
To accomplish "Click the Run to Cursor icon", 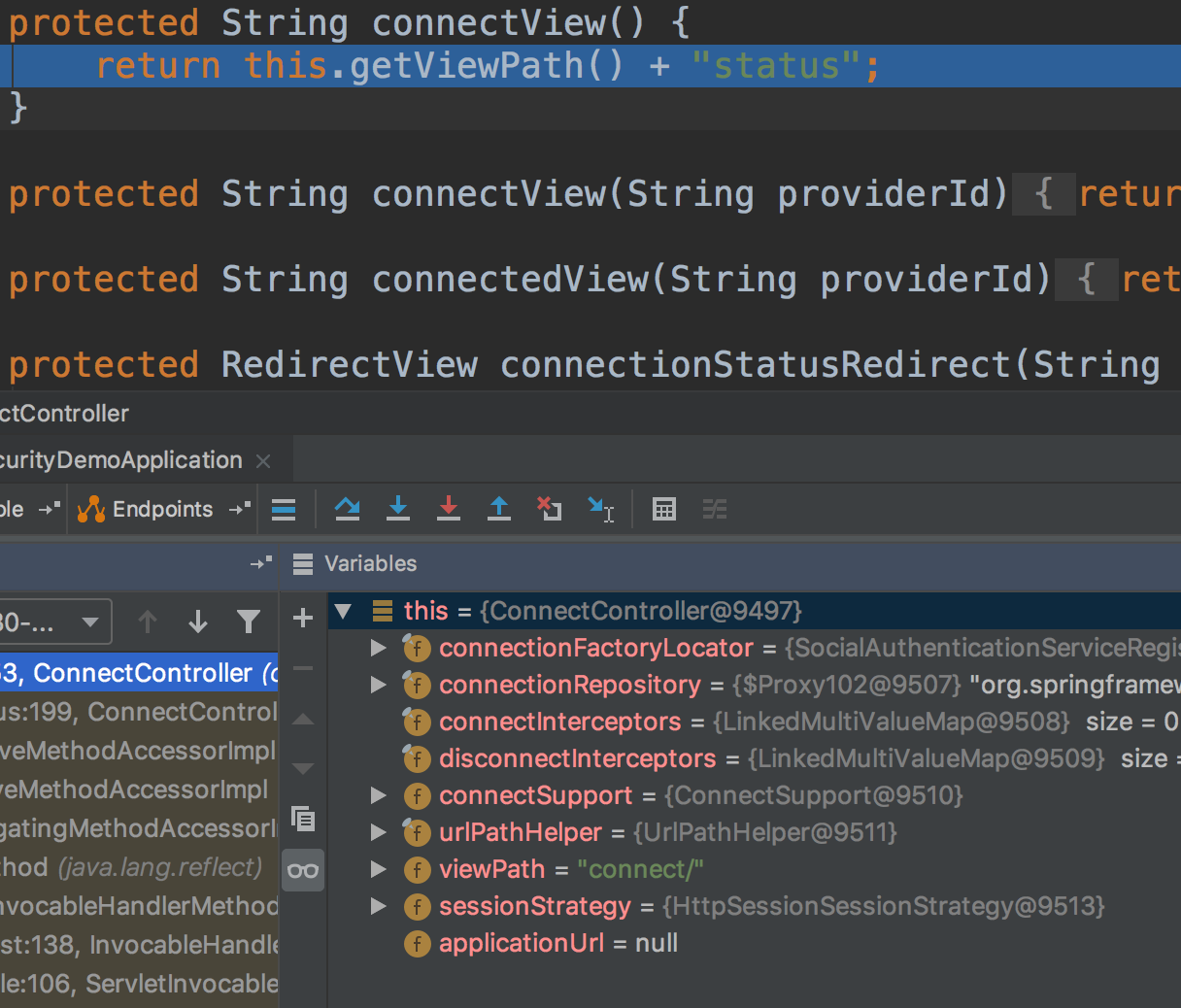I will (x=601, y=508).
